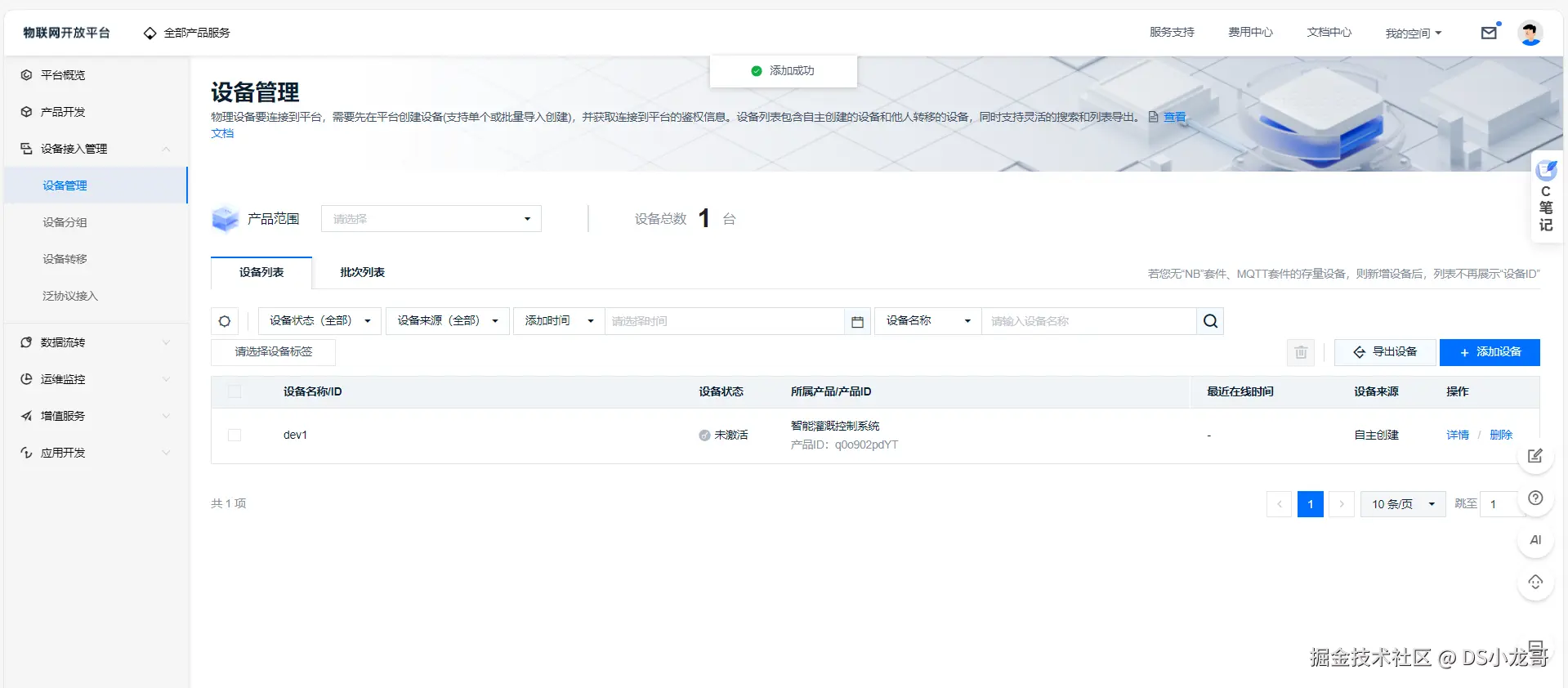Go to the next page arrow

(1341, 504)
